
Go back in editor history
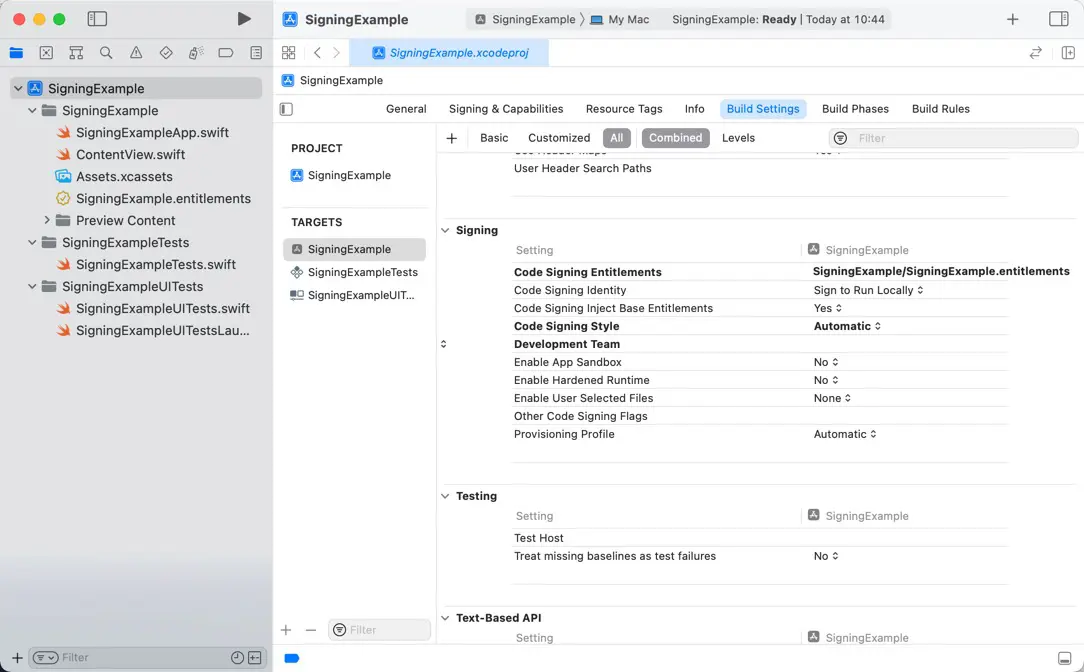pyautogui.click(x=317, y=53)
